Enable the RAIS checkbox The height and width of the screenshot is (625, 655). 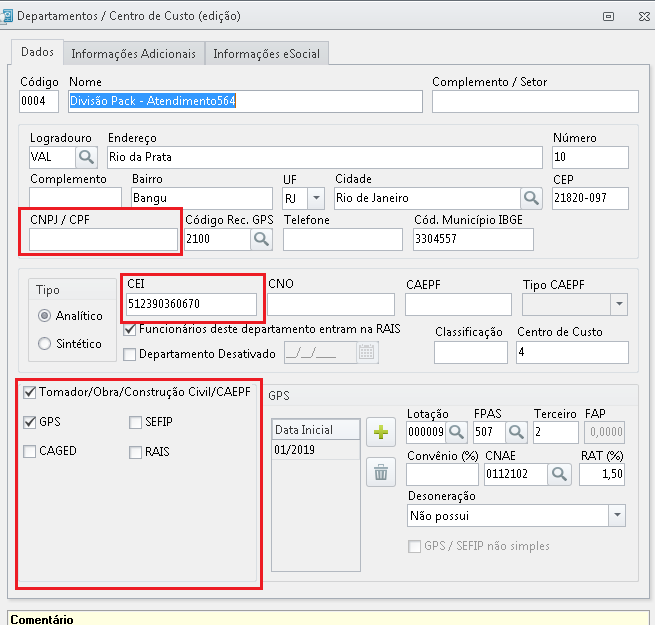click(x=135, y=452)
